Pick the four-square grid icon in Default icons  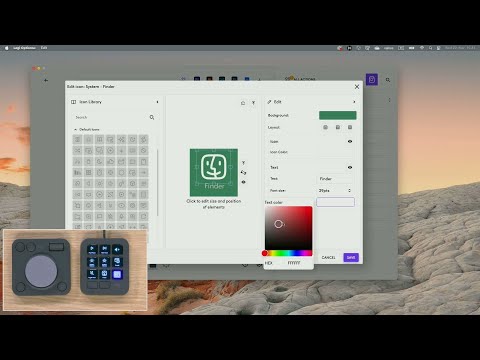coord(88,172)
